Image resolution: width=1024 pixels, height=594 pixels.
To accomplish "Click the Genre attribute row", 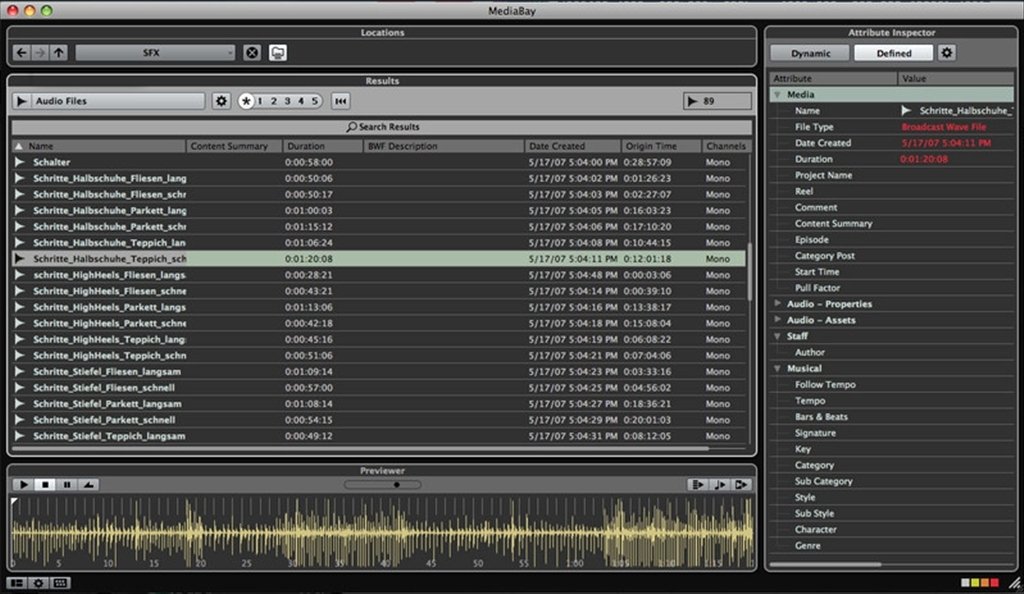I will pos(891,546).
